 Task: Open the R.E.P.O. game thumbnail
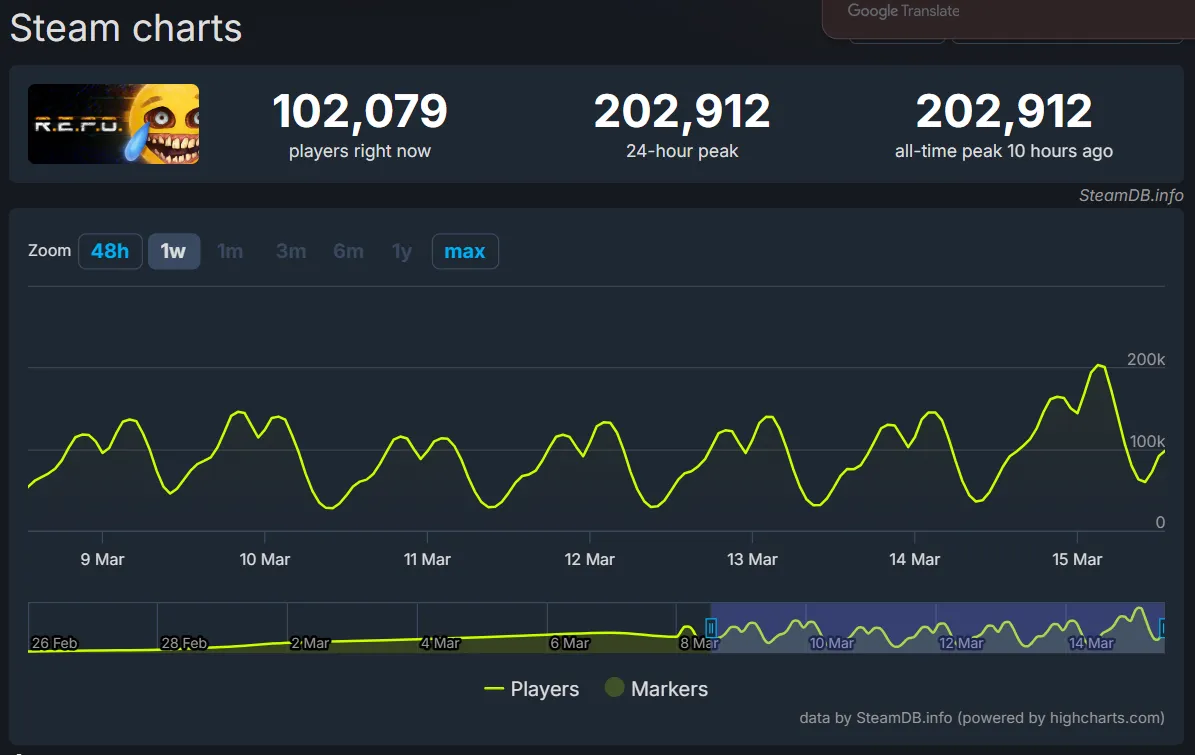click(114, 124)
